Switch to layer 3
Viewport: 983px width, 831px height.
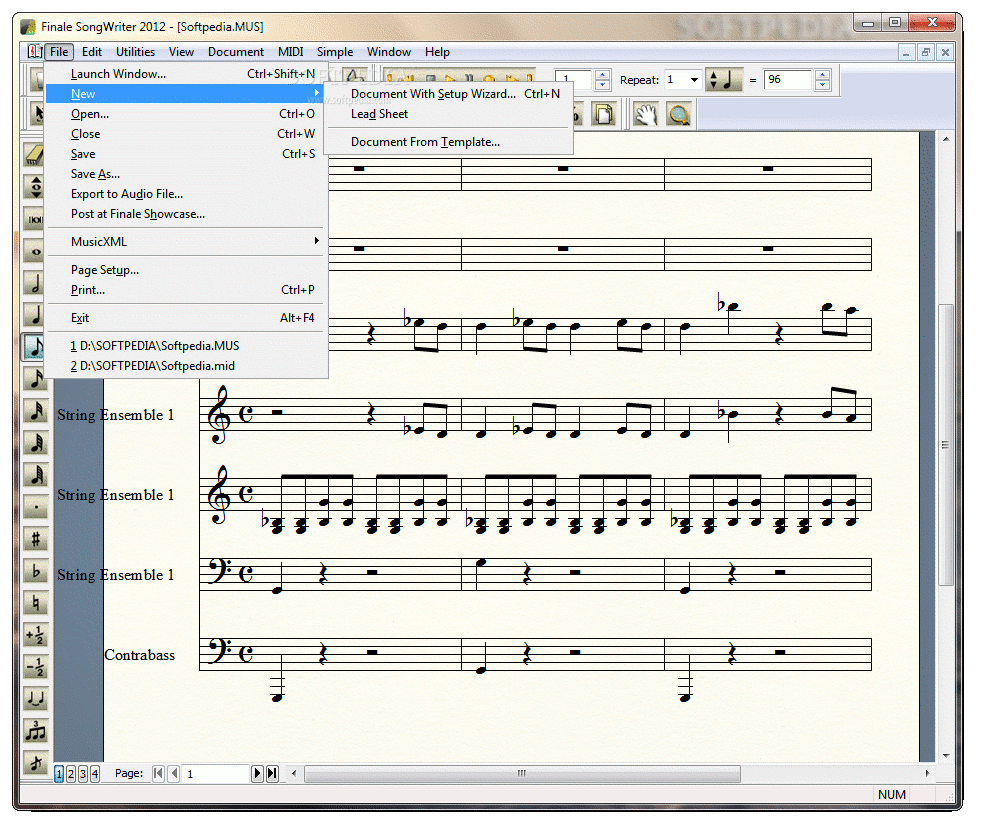(x=83, y=774)
